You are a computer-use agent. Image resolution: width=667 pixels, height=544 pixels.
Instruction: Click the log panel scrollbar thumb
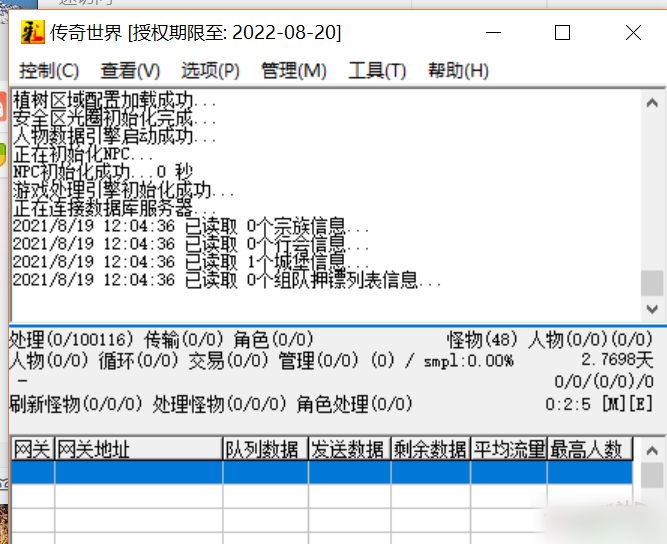(652, 283)
